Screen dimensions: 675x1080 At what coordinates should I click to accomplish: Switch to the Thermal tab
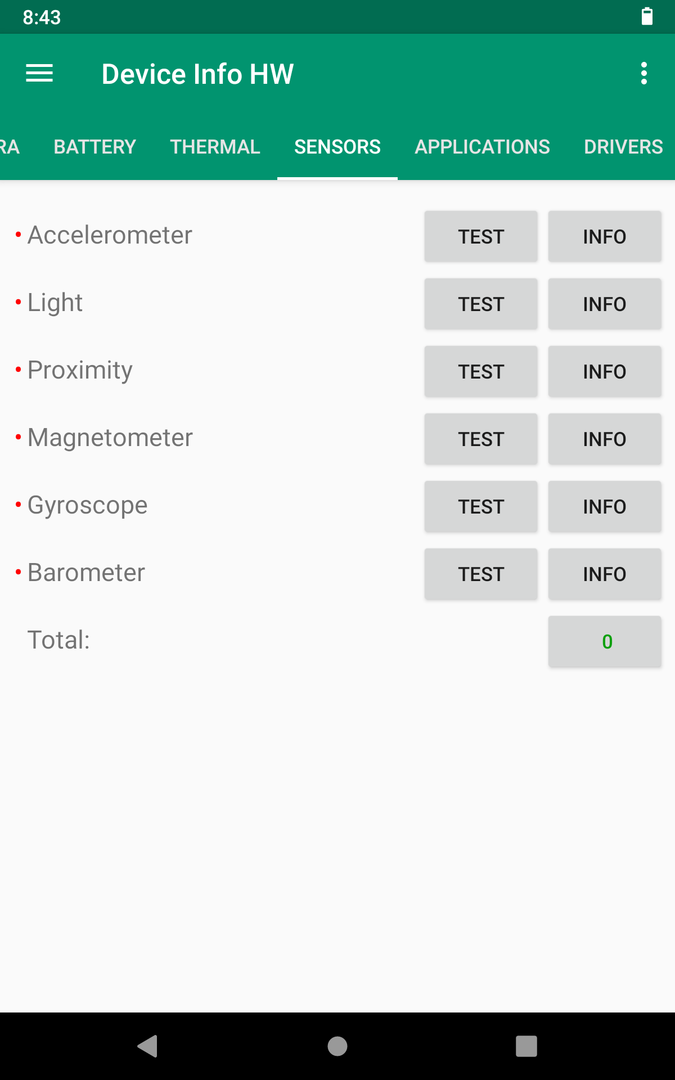click(215, 147)
